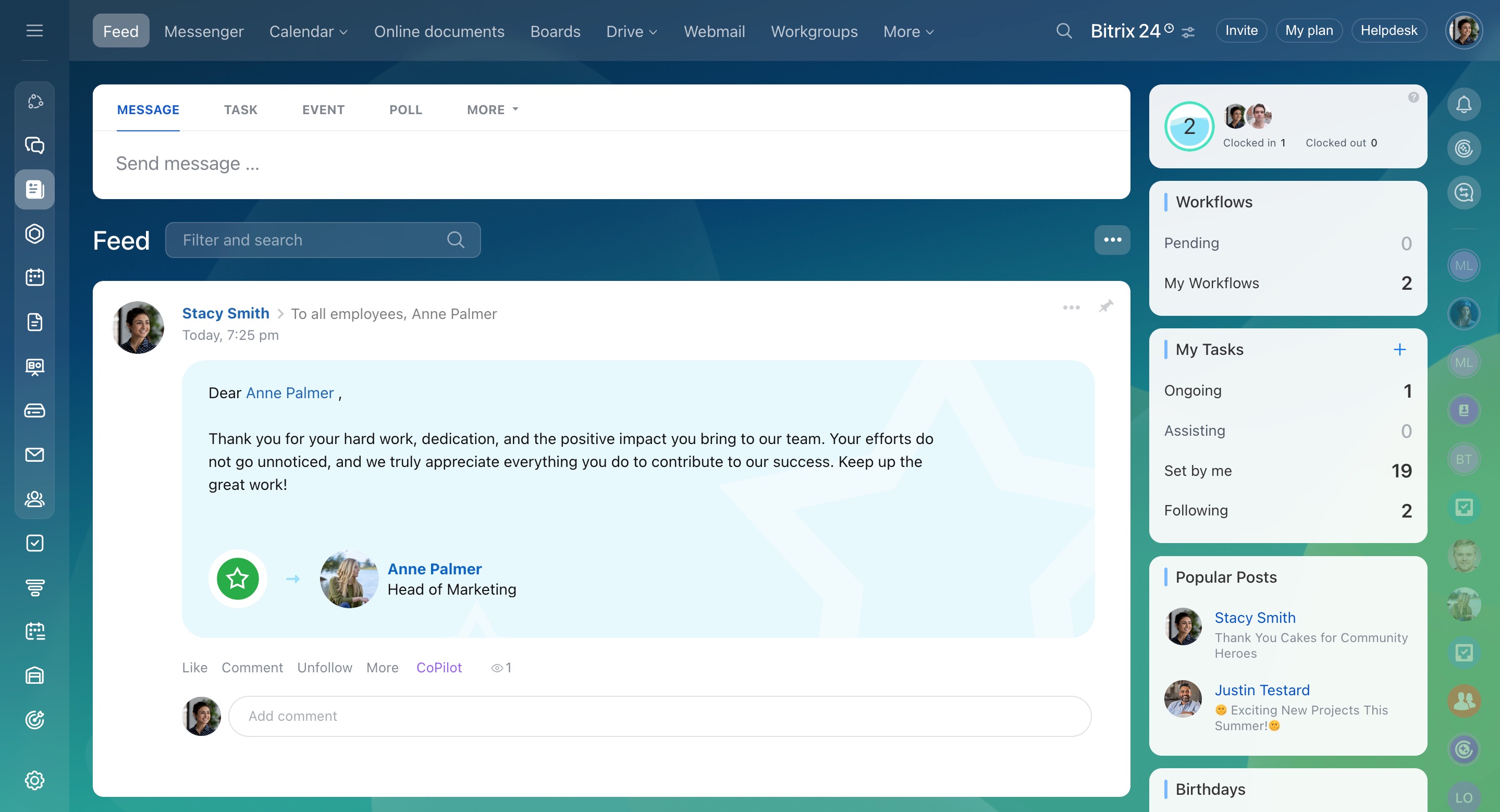Click the clocked-in progress circle showing 2
Screen dimensions: 1500x812
pos(1189,126)
